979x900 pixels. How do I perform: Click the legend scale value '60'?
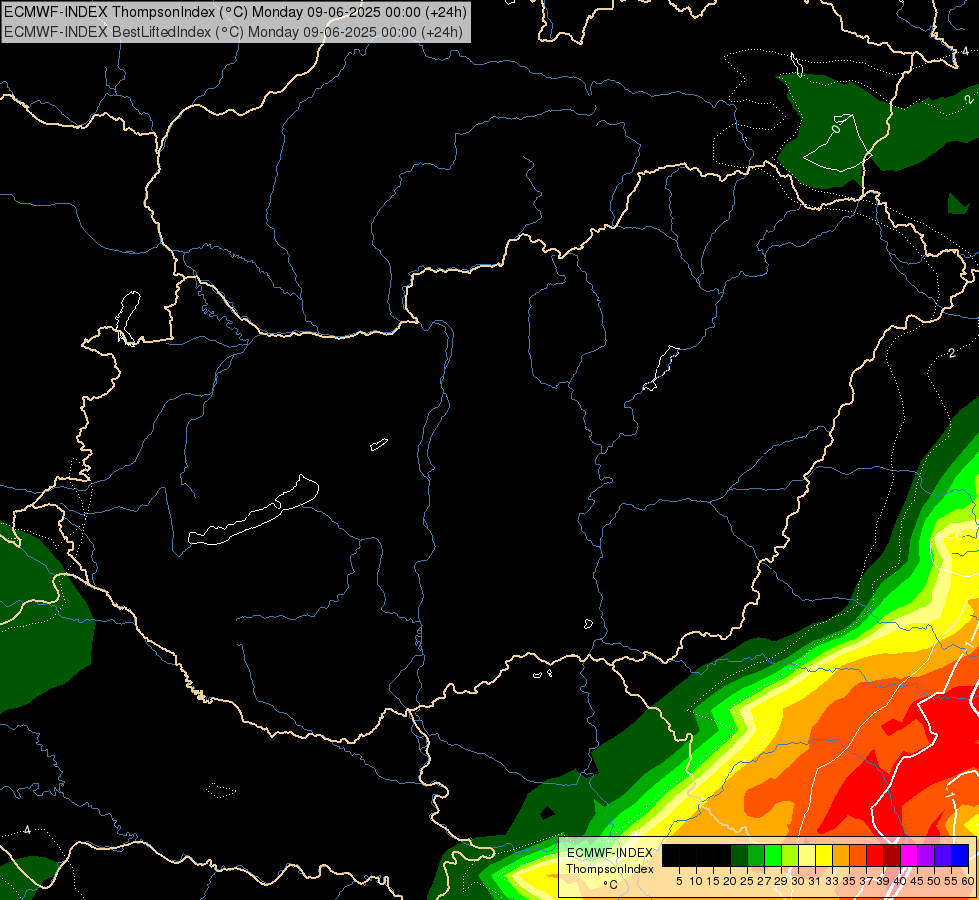tap(968, 881)
